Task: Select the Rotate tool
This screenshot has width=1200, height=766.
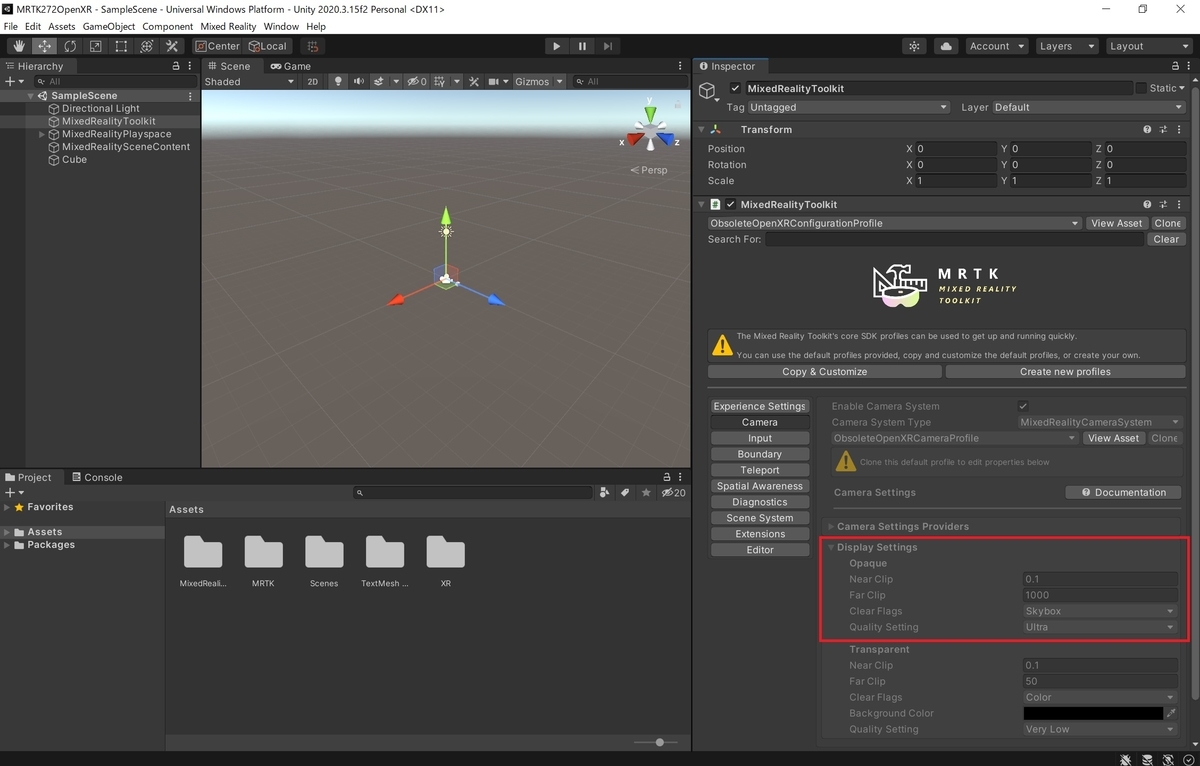Action: (x=70, y=46)
